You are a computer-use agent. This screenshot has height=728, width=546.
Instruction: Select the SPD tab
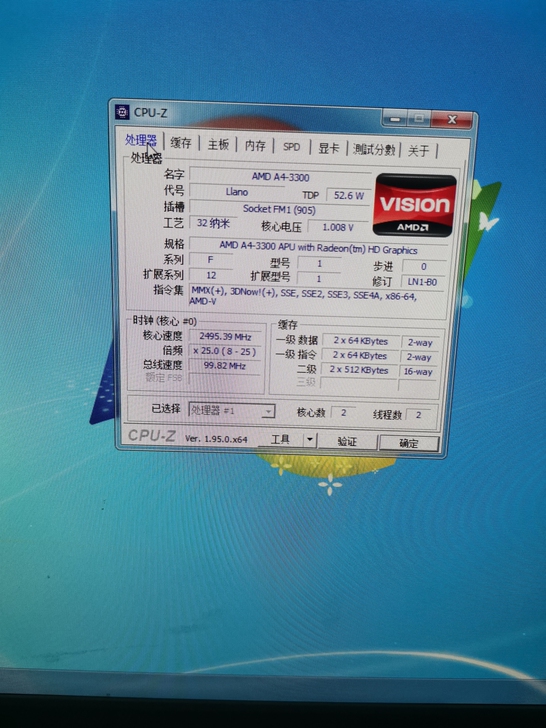[x=292, y=147]
